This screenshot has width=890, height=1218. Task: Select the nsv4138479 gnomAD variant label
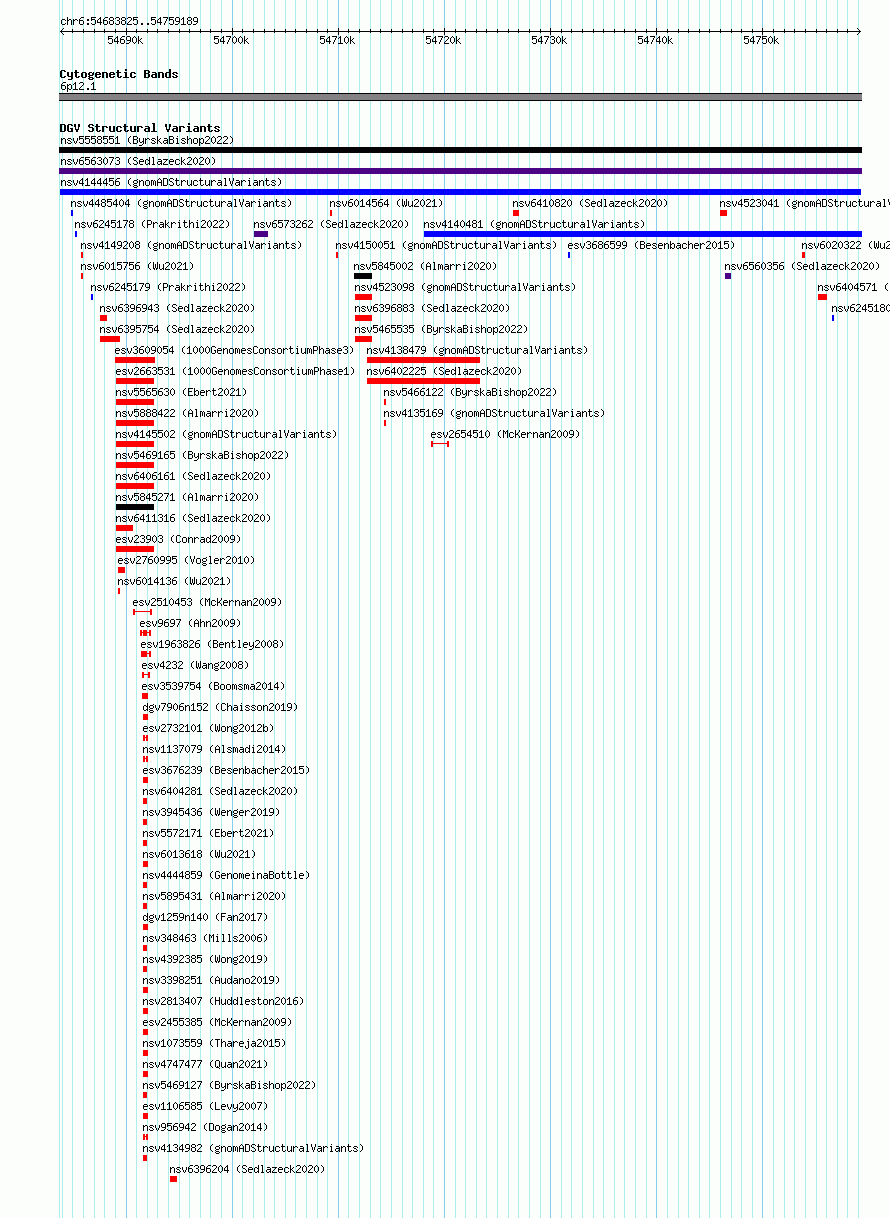coord(478,350)
